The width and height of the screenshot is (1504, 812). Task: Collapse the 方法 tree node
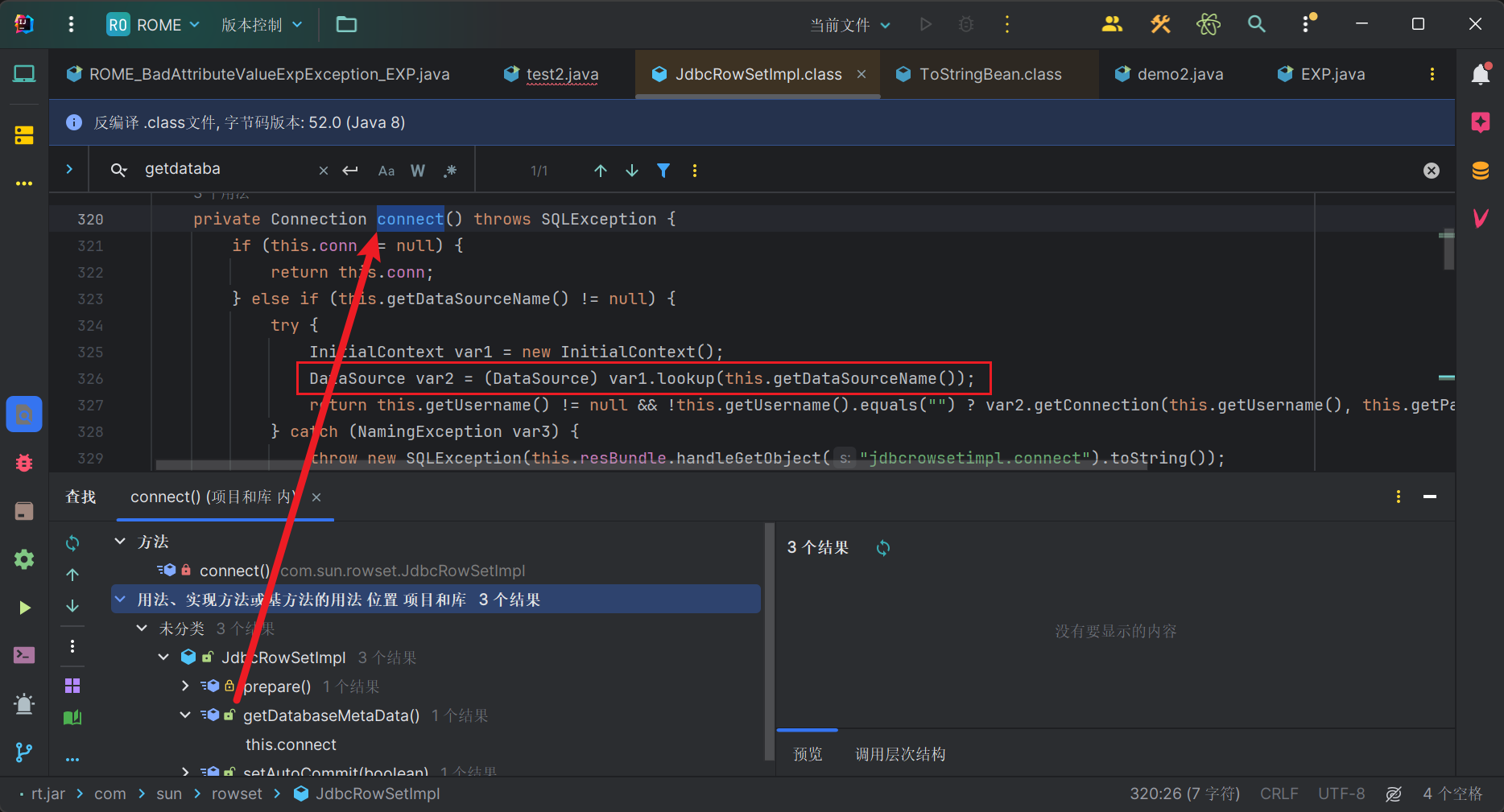[x=120, y=542]
